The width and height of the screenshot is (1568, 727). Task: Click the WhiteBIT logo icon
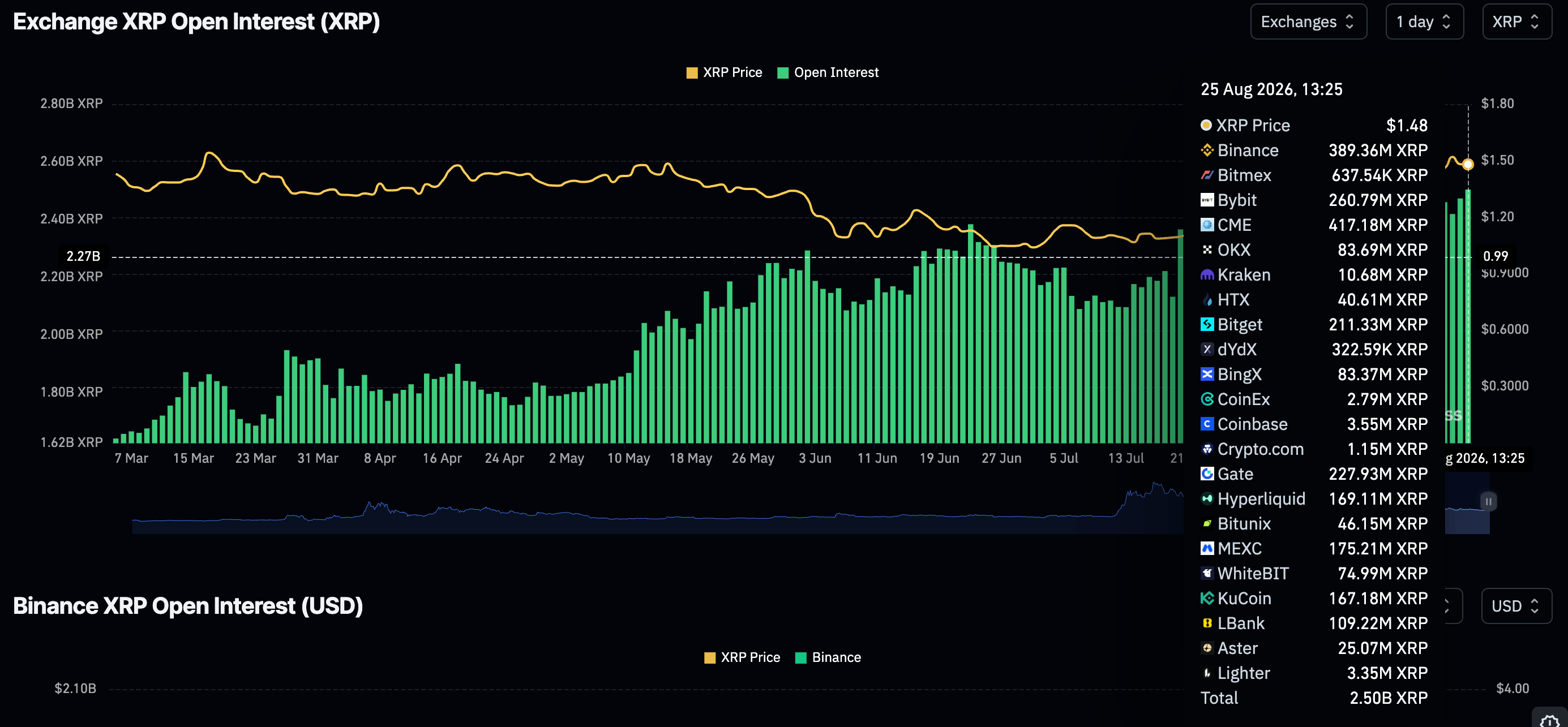(1206, 574)
